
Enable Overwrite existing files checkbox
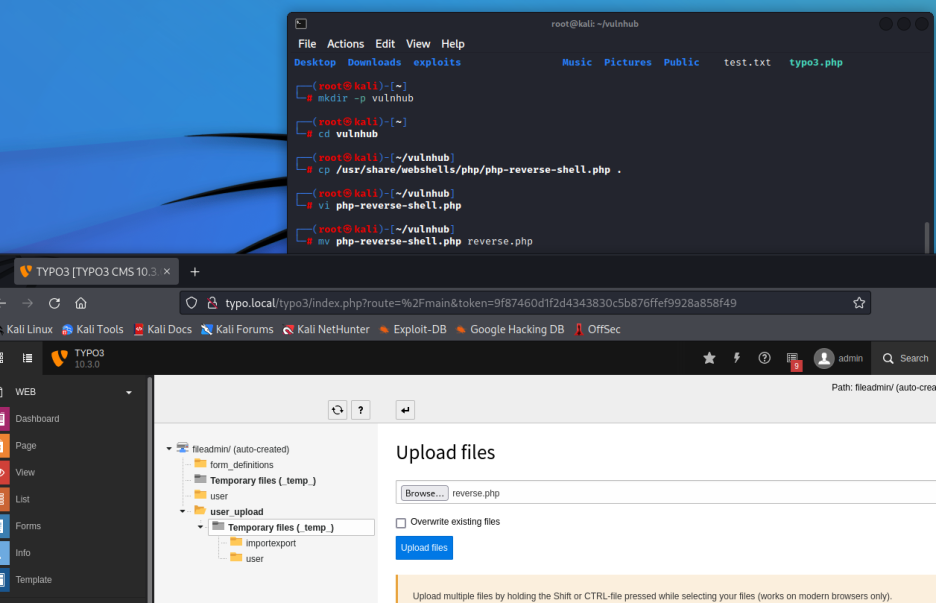pyautogui.click(x=401, y=522)
